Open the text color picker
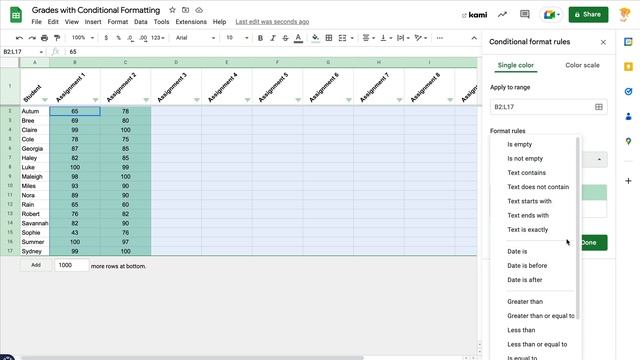Screen dimensions: 640x360 point(298,38)
